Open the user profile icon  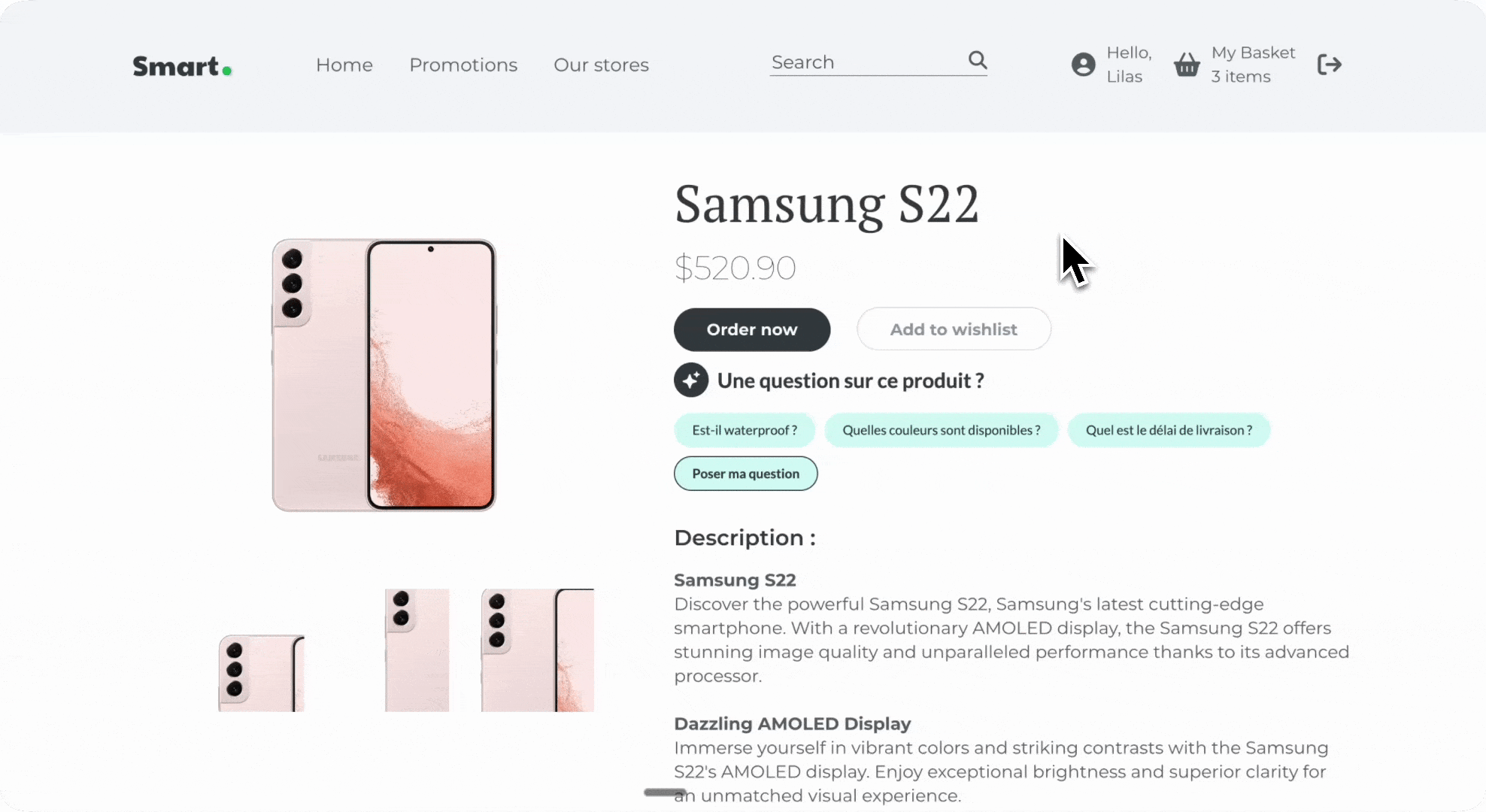1083,65
